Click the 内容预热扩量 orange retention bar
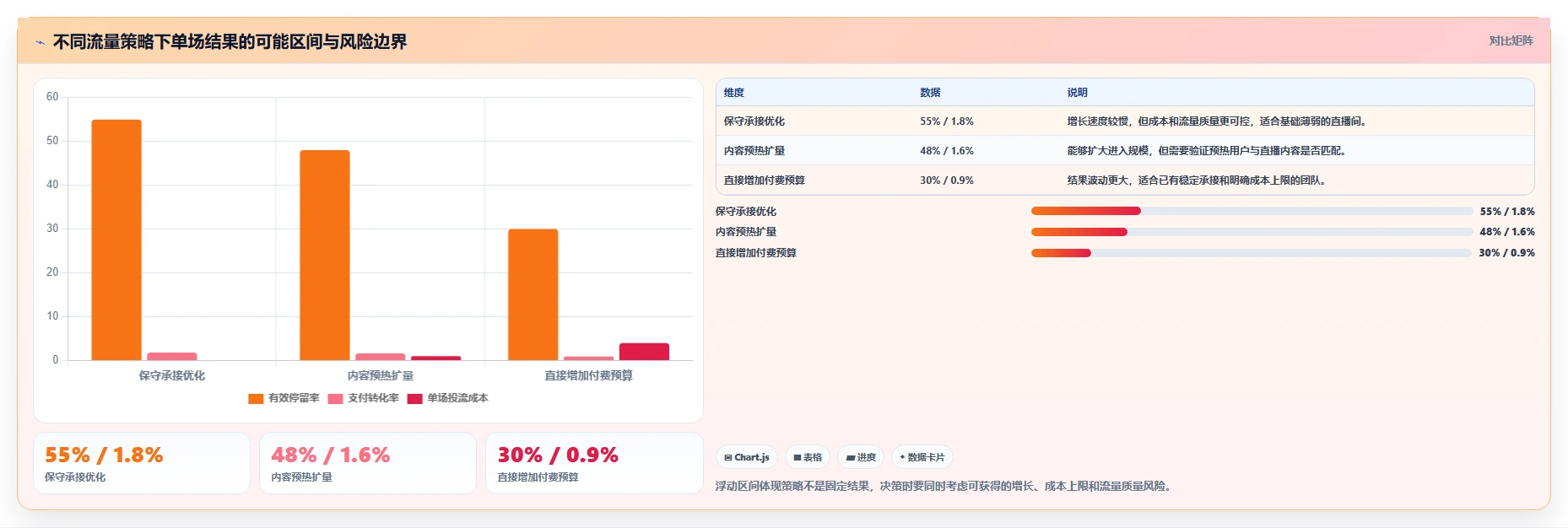This screenshot has height=528, width=1568. 325,256
